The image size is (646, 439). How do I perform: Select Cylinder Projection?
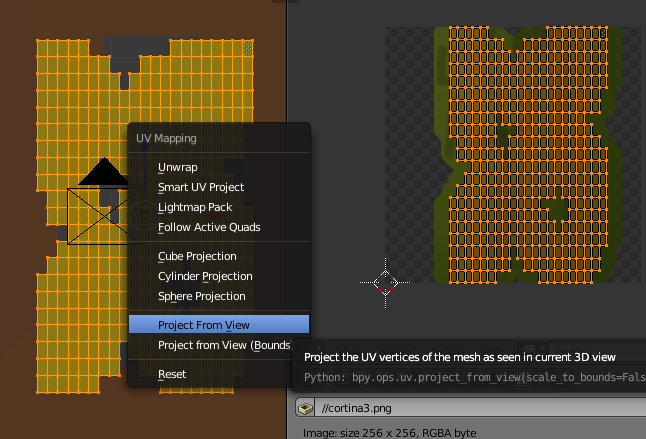(x=219, y=276)
